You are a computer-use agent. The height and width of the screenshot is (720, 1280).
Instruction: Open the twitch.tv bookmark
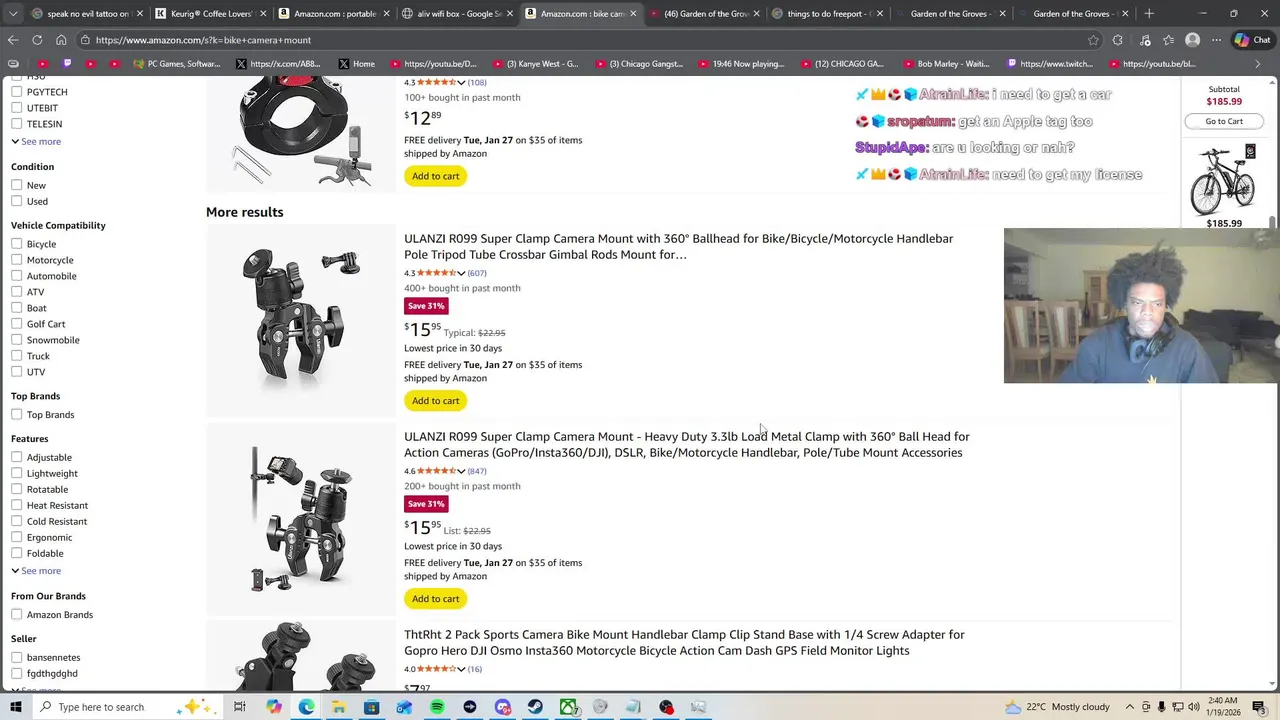click(x=1049, y=64)
